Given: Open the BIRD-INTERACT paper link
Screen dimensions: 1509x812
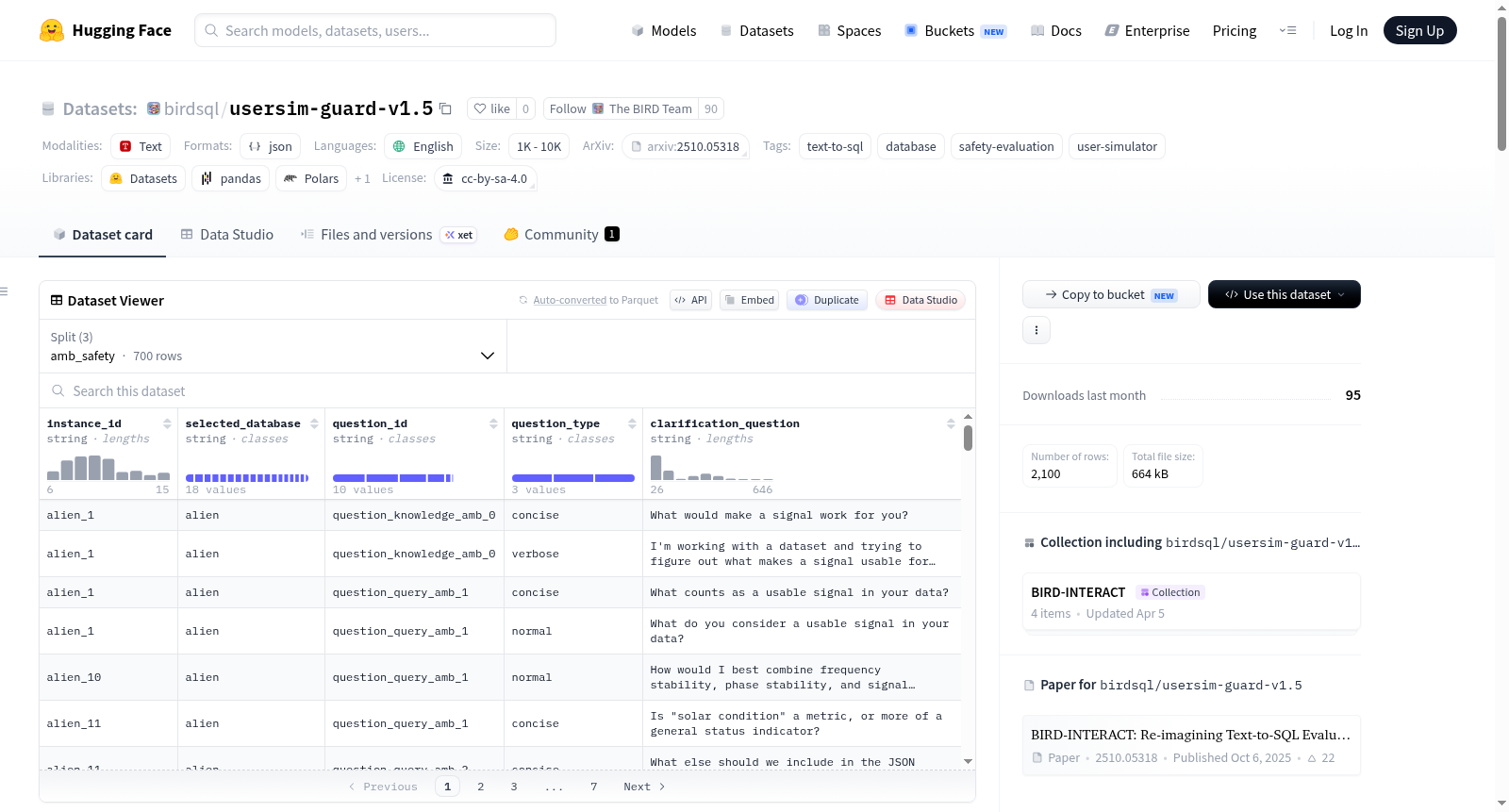Looking at the screenshot, I should [1191, 745].
